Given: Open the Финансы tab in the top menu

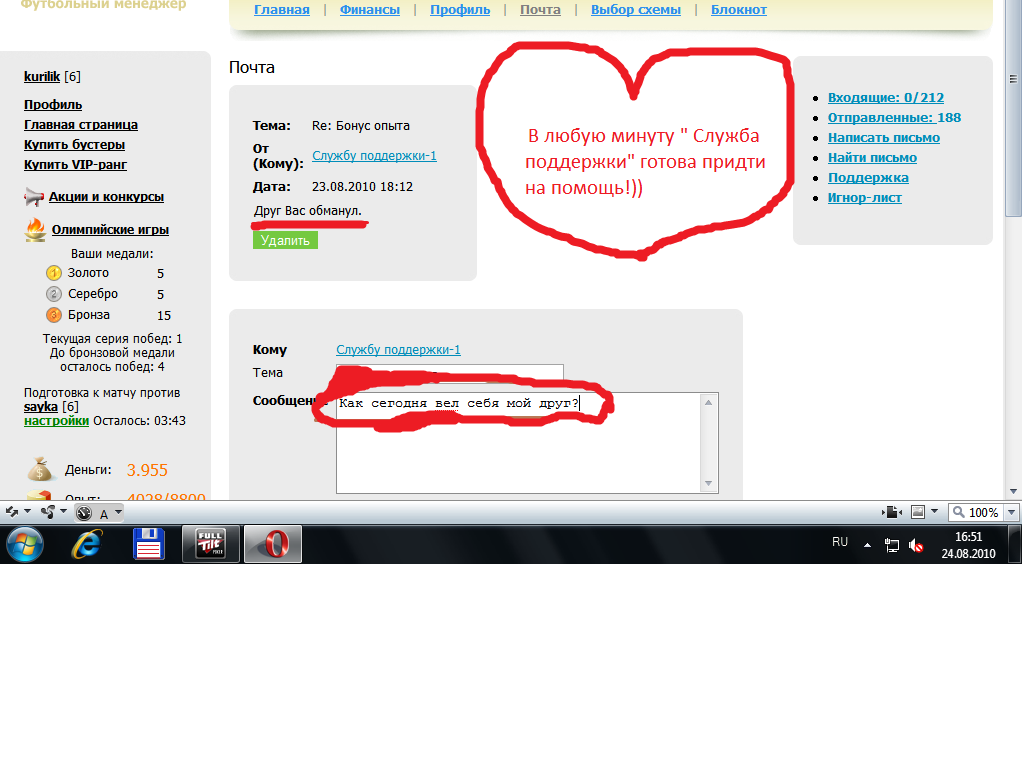Looking at the screenshot, I should pos(370,10).
